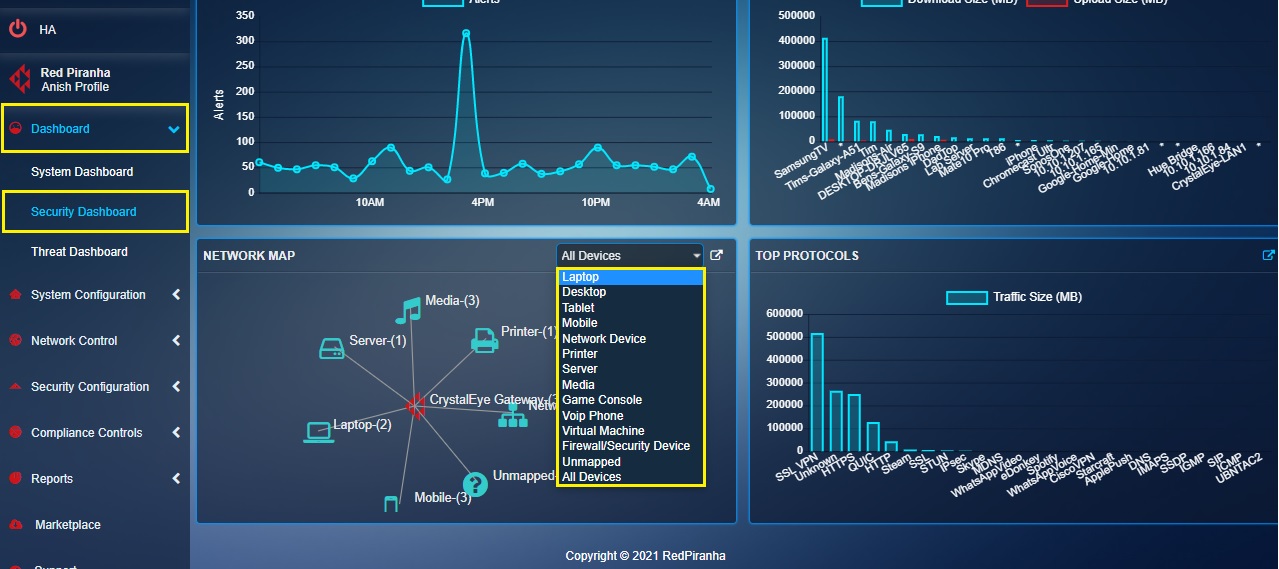Select Unmapped option in the list
This screenshot has height=569, width=1279.
[631, 462]
